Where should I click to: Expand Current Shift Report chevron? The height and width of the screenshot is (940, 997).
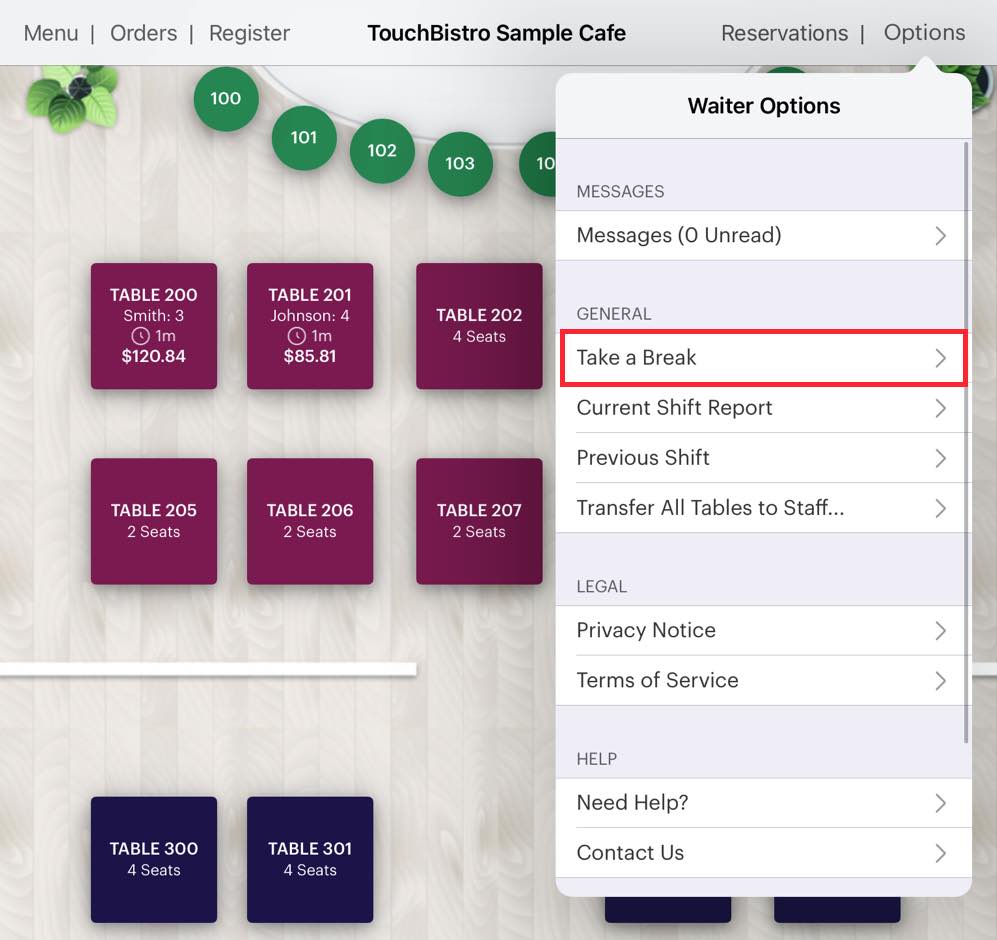940,408
